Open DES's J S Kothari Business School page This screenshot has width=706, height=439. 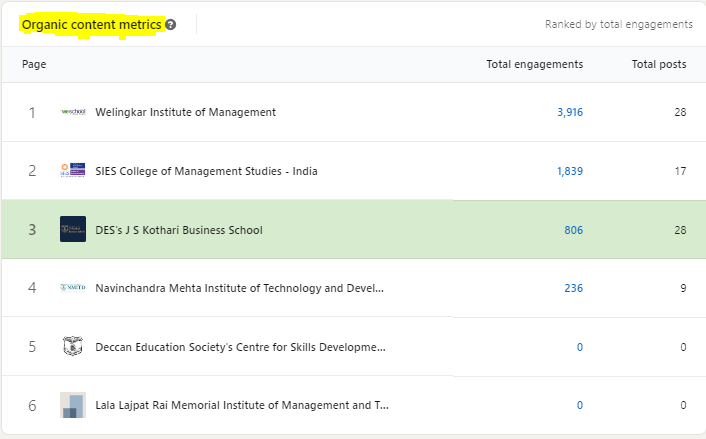[x=179, y=230]
